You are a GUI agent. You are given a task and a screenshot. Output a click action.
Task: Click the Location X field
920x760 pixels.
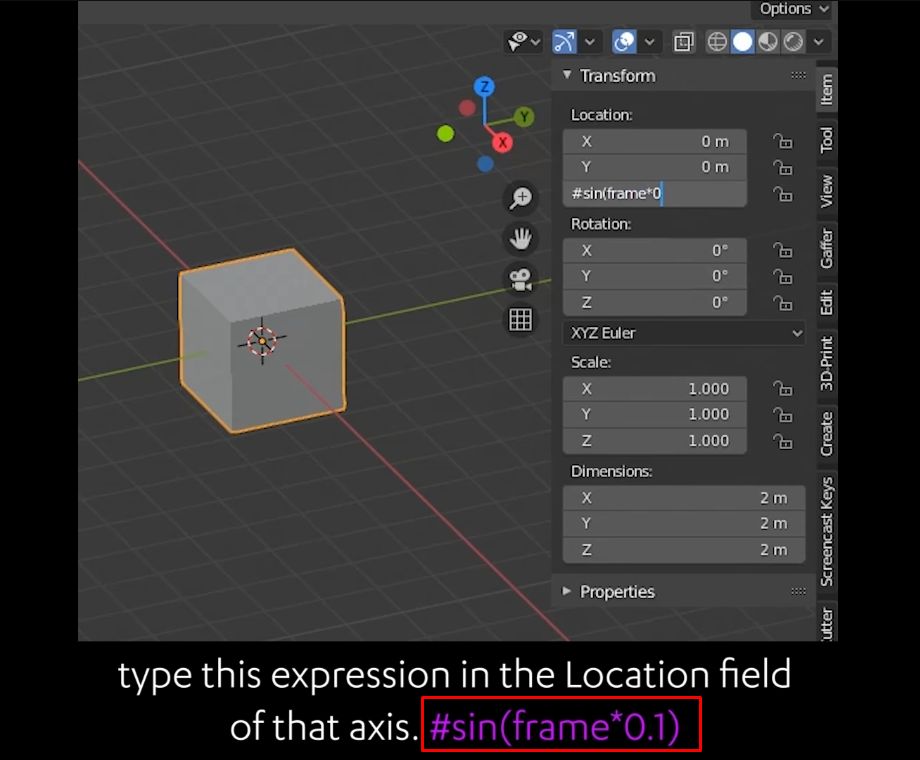[655, 141]
